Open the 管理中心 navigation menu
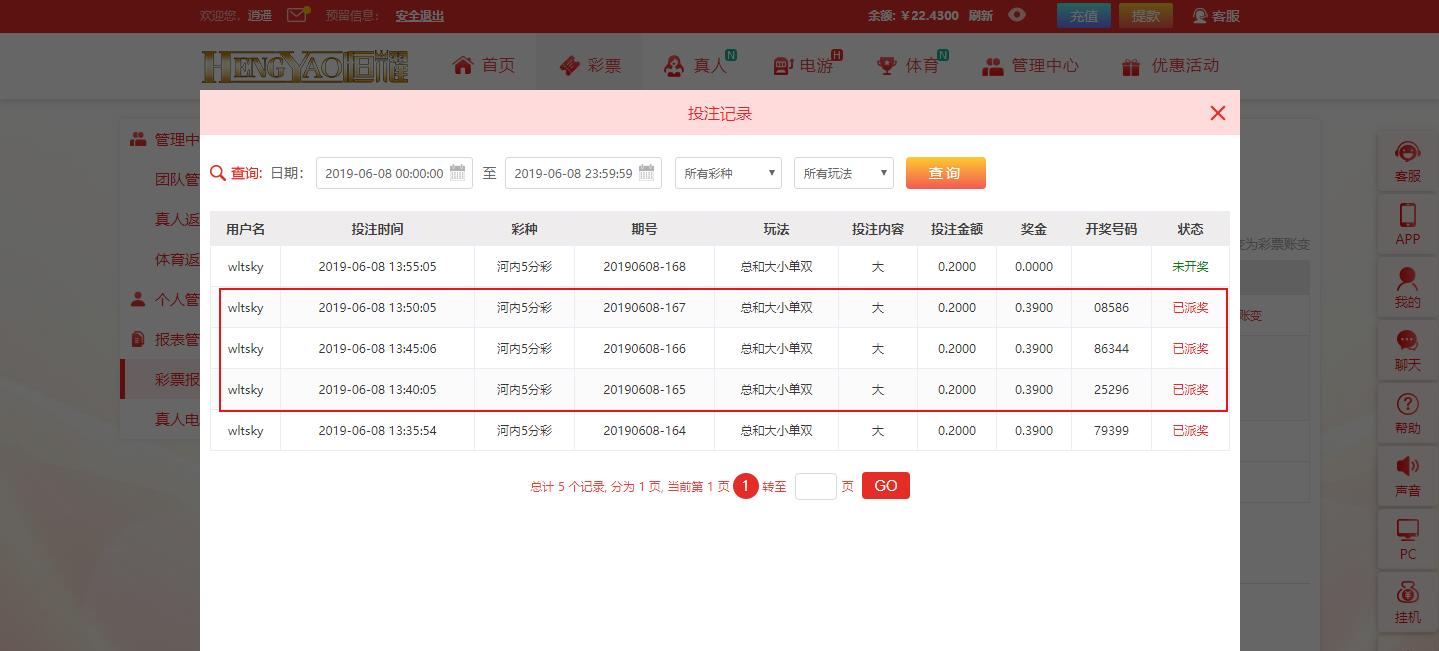Image resolution: width=1439 pixels, height=651 pixels. pyautogui.click(x=1030, y=66)
